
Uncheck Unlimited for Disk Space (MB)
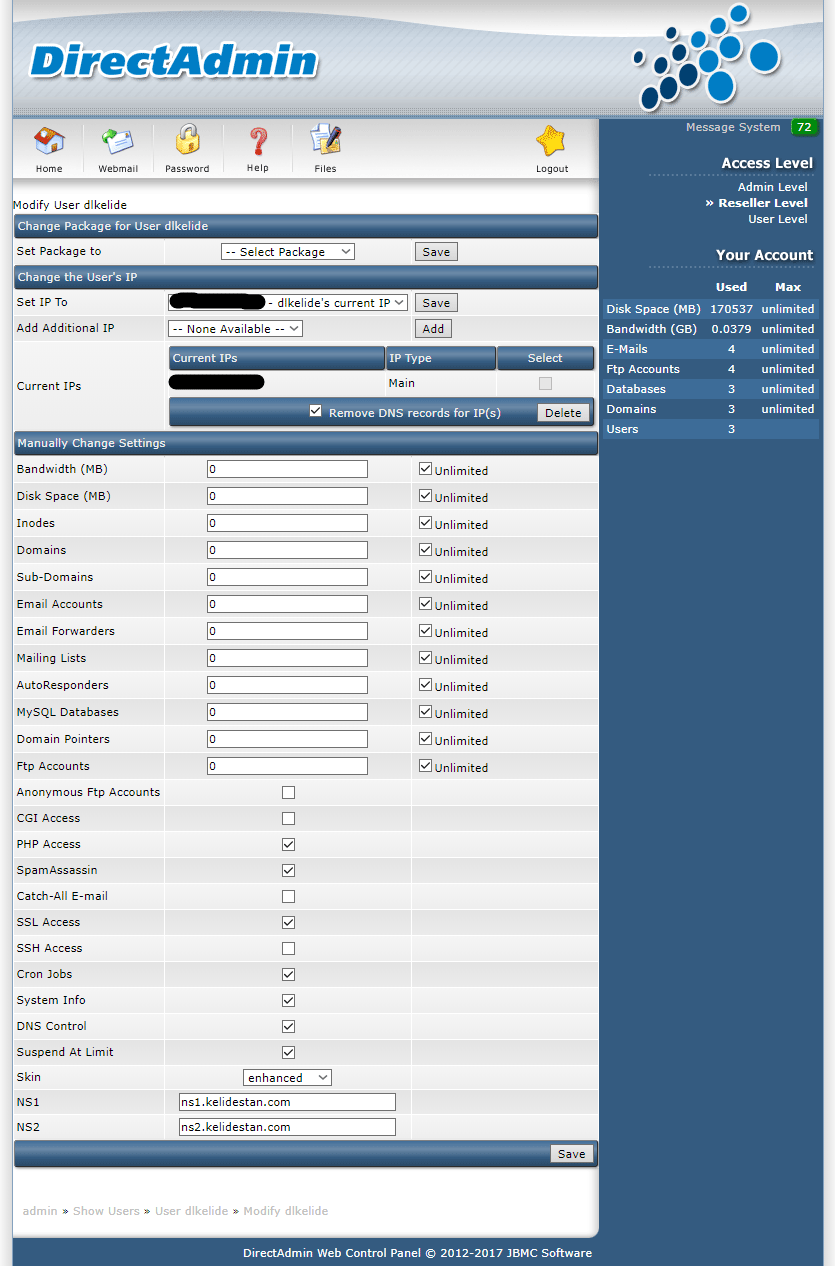[425, 495]
